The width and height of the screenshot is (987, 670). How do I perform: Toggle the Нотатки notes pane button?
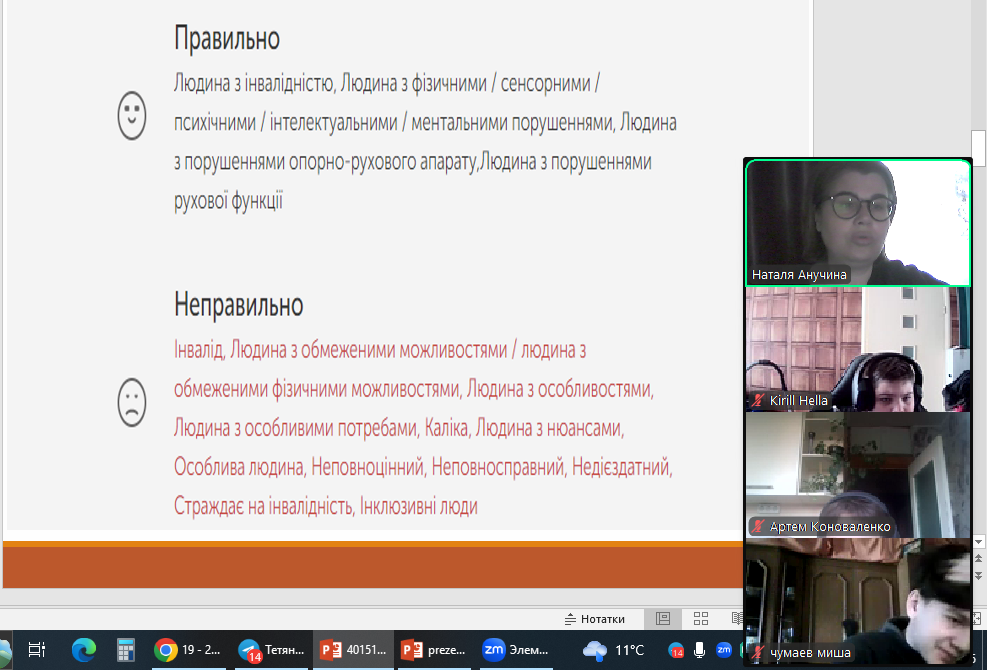(595, 619)
